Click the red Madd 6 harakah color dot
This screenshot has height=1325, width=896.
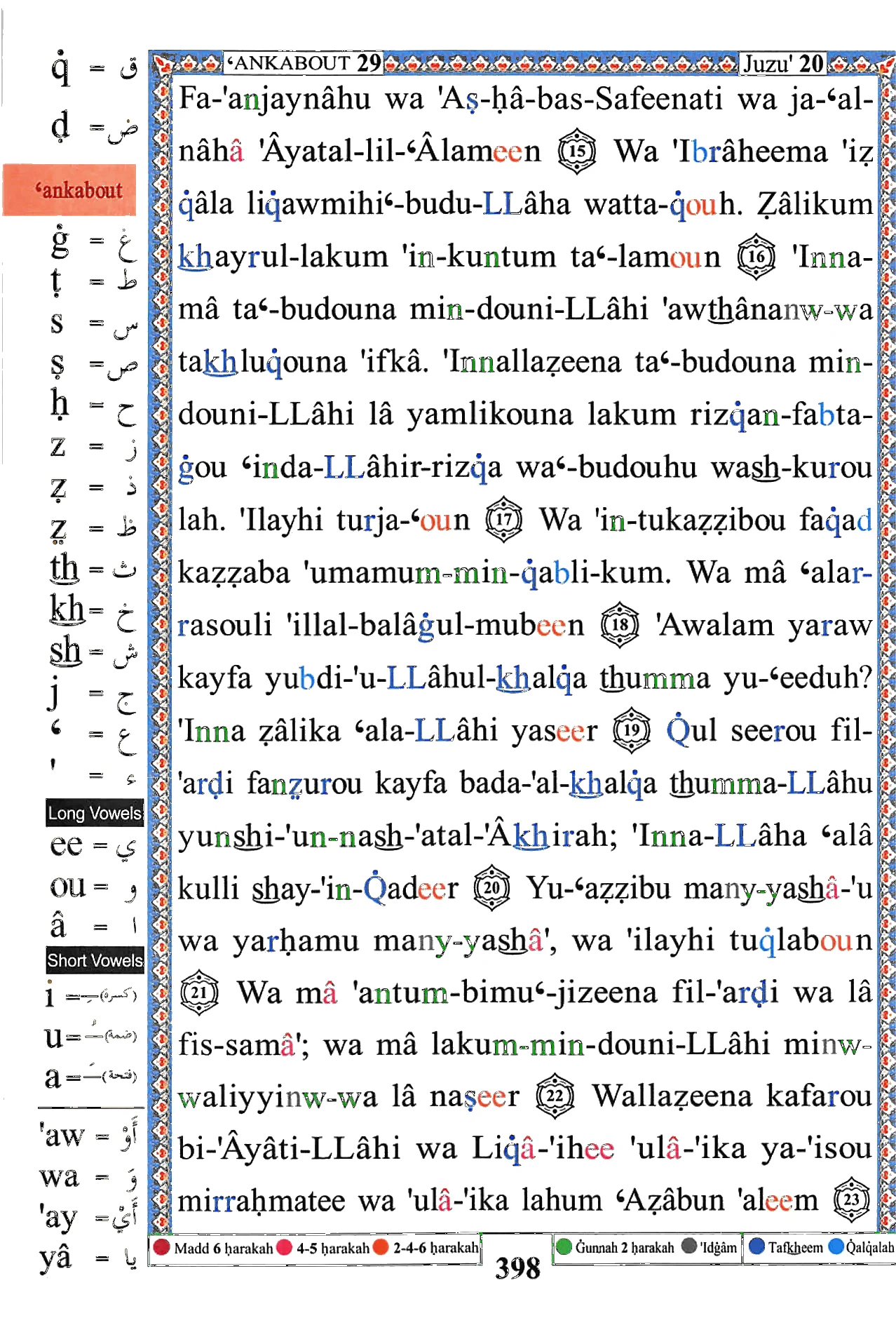click(x=162, y=1247)
